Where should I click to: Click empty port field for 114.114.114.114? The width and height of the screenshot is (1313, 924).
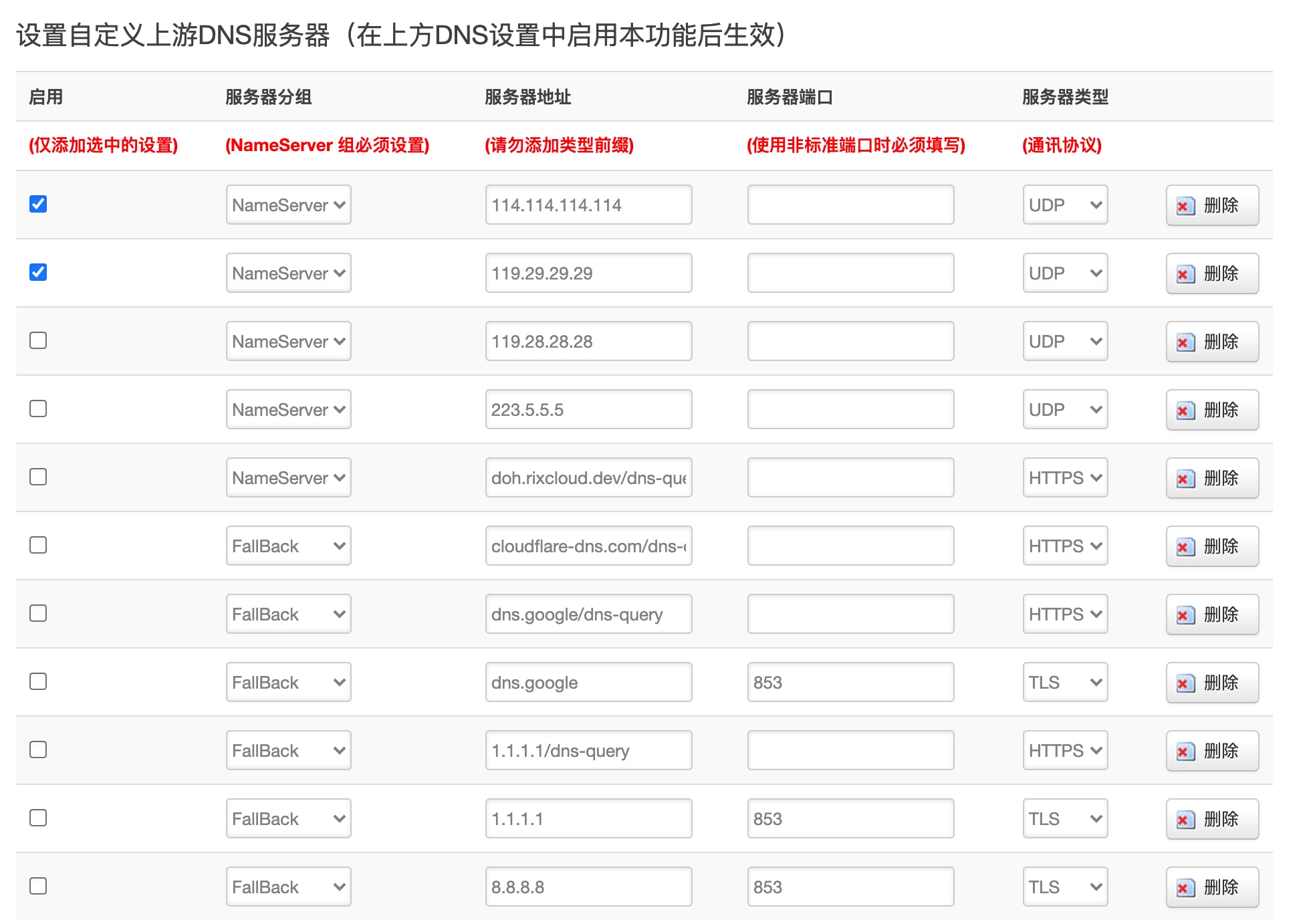click(x=850, y=205)
